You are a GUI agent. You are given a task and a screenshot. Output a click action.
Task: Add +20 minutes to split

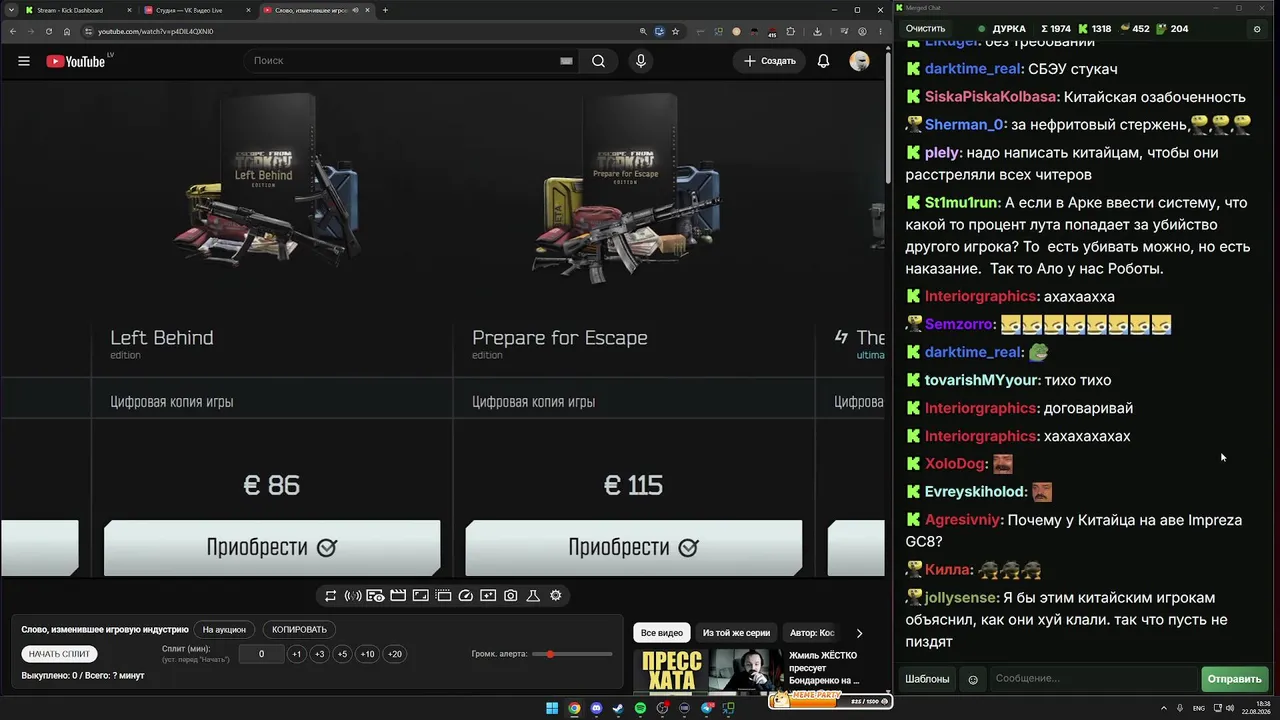[x=395, y=654]
